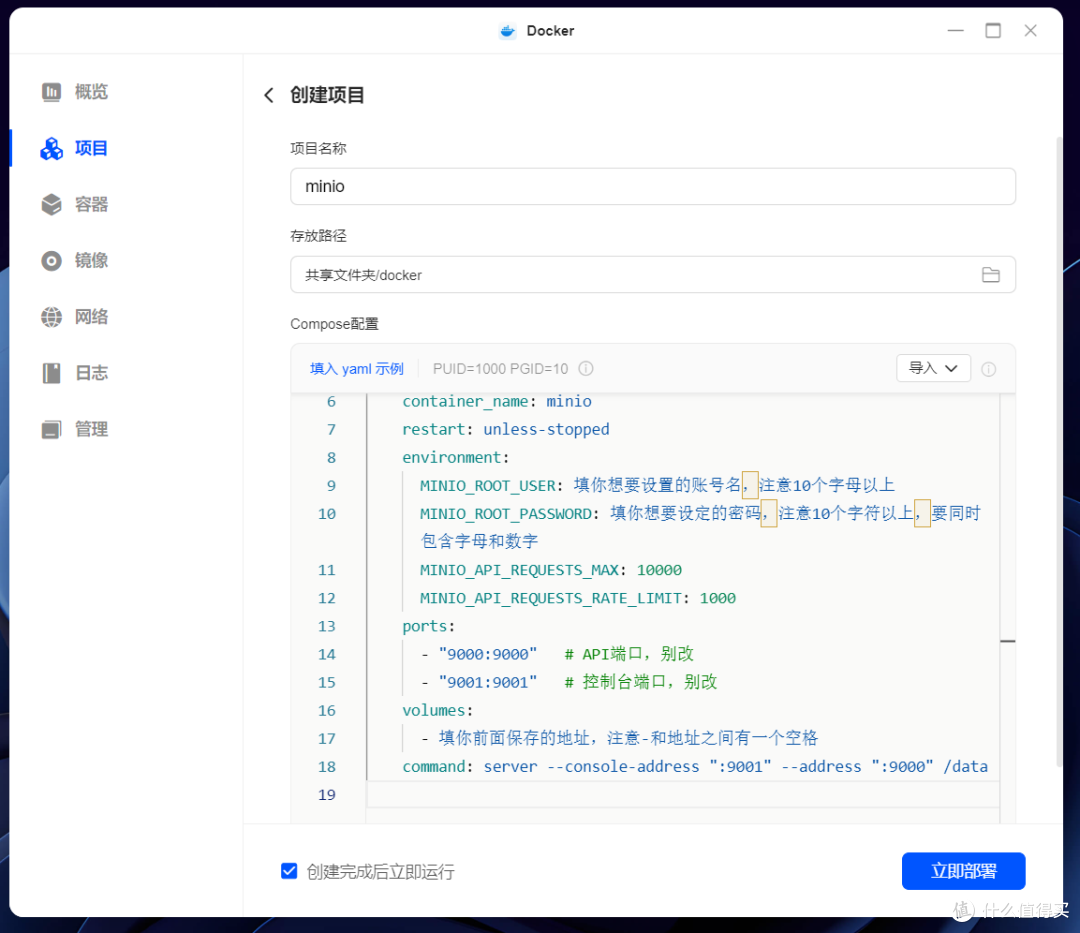Click the command line text on line 18
This screenshot has width=1080, height=933.
click(x=695, y=766)
